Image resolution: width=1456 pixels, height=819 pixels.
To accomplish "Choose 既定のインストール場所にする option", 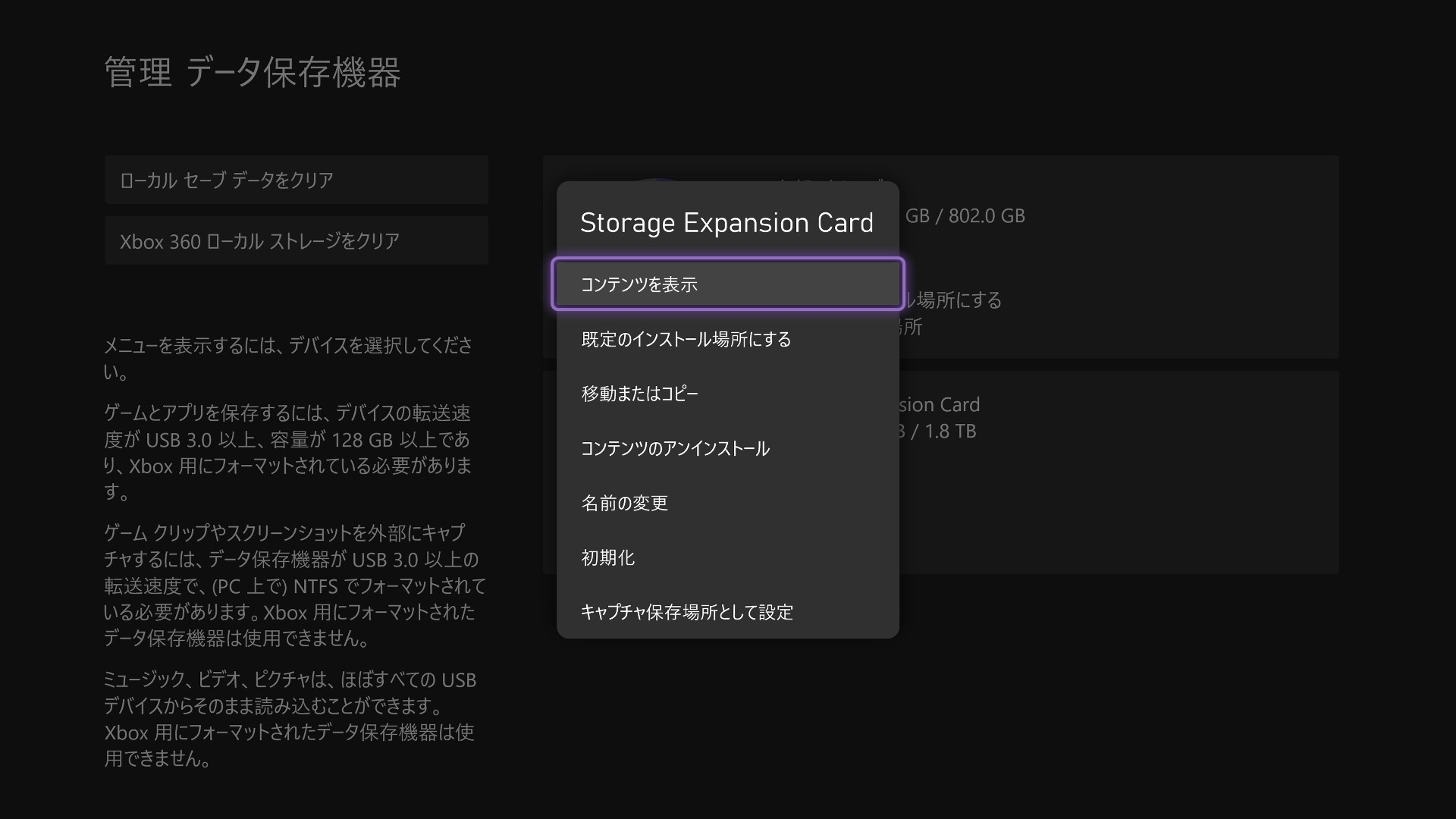I will [728, 339].
